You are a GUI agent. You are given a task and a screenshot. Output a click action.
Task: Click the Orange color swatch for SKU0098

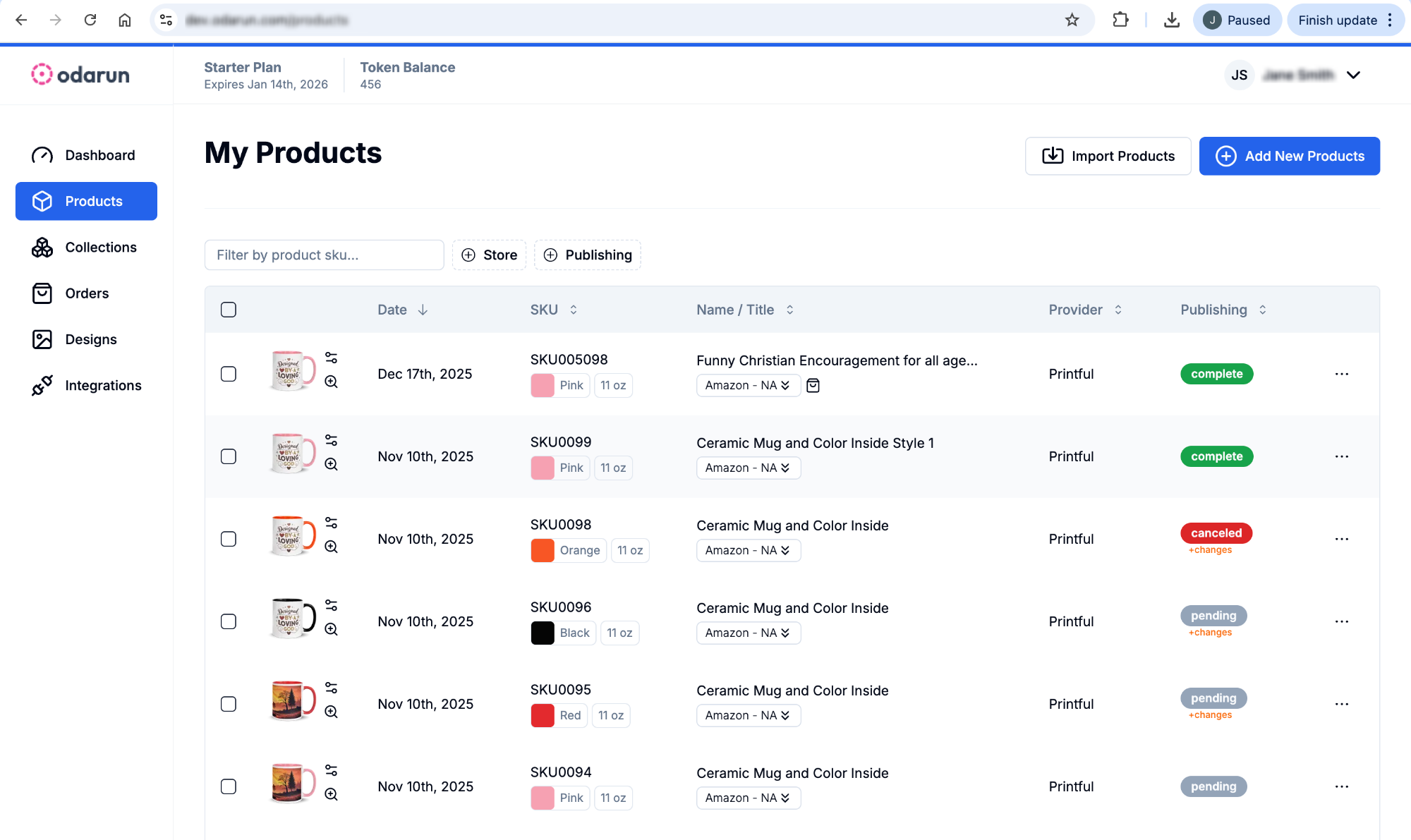coord(543,550)
